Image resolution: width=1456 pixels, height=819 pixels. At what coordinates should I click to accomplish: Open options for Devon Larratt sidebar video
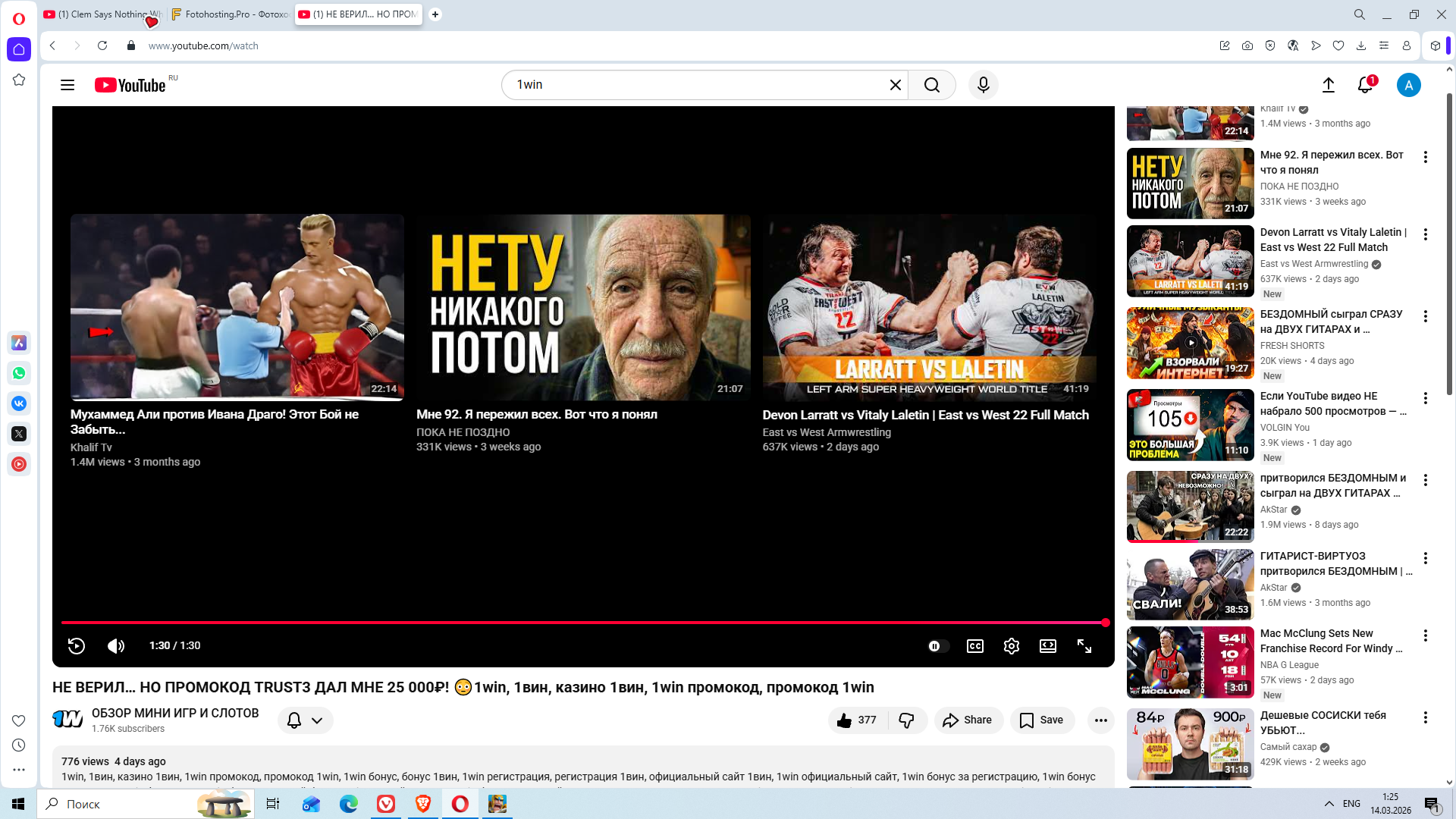1425,234
